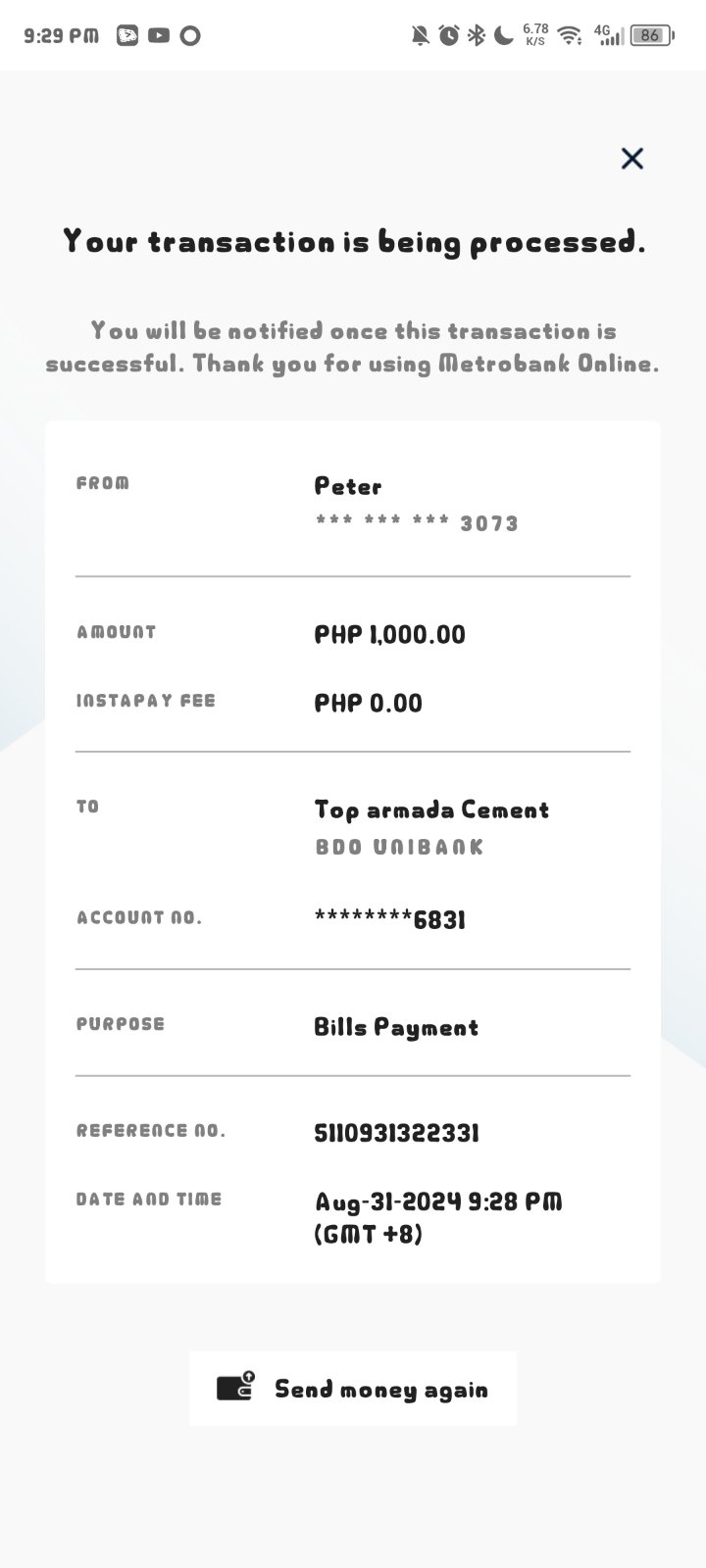This screenshot has width=706, height=1568.
Task: Tap the status bar clock showing 9:29 PM
Action: click(61, 35)
